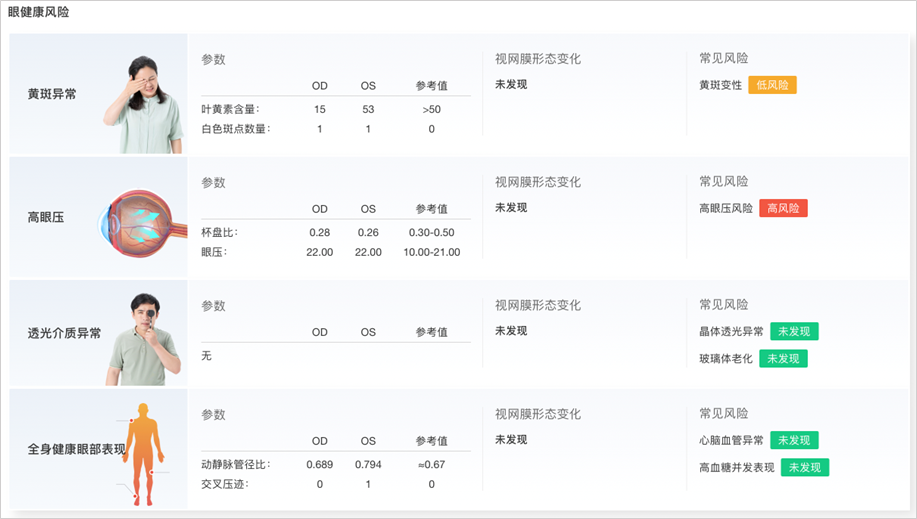
Task: Click the 玻璃体老化 risk label
Action: (x=726, y=359)
